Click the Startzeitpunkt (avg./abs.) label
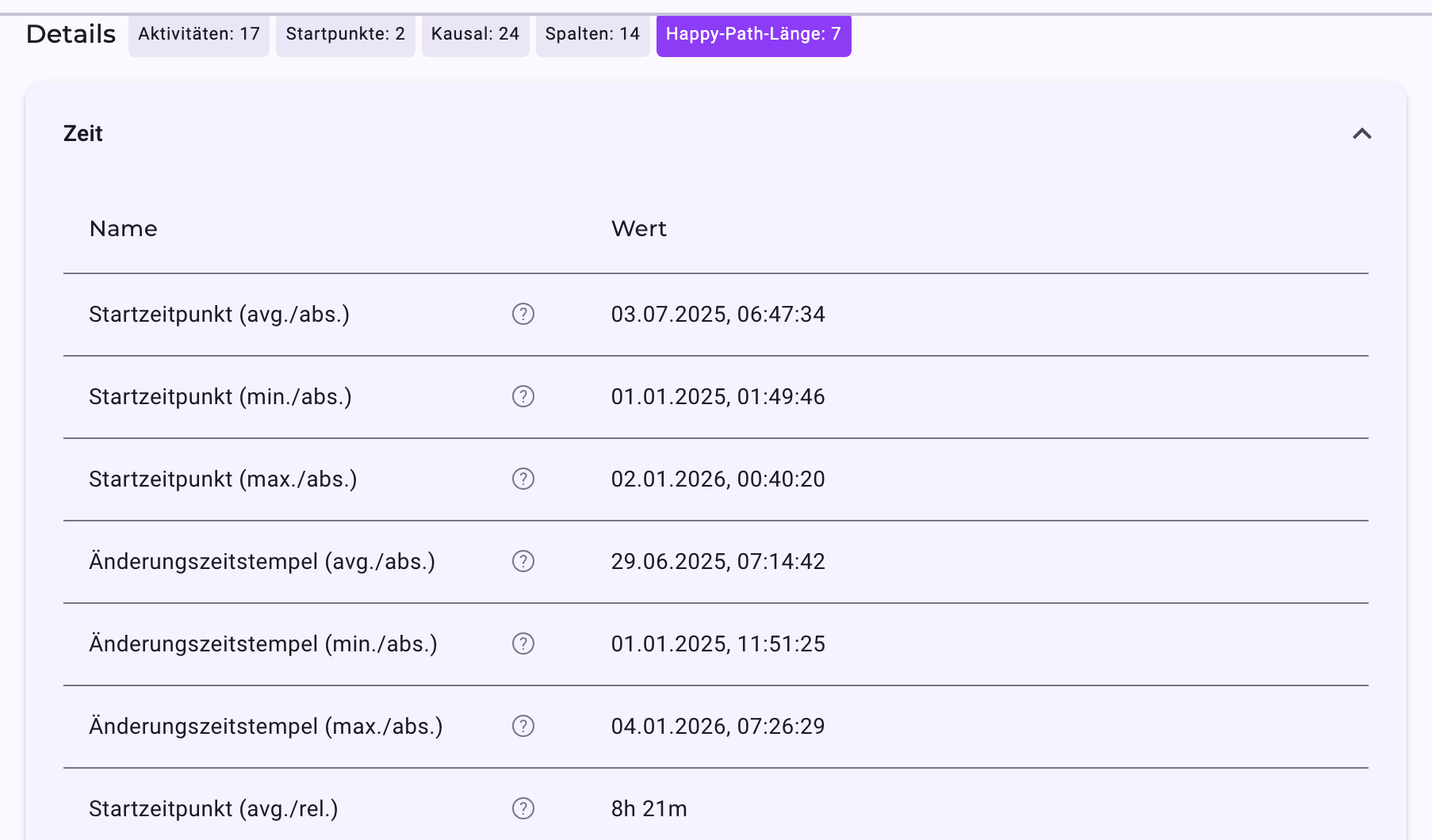This screenshot has height=840, width=1432. (220, 315)
